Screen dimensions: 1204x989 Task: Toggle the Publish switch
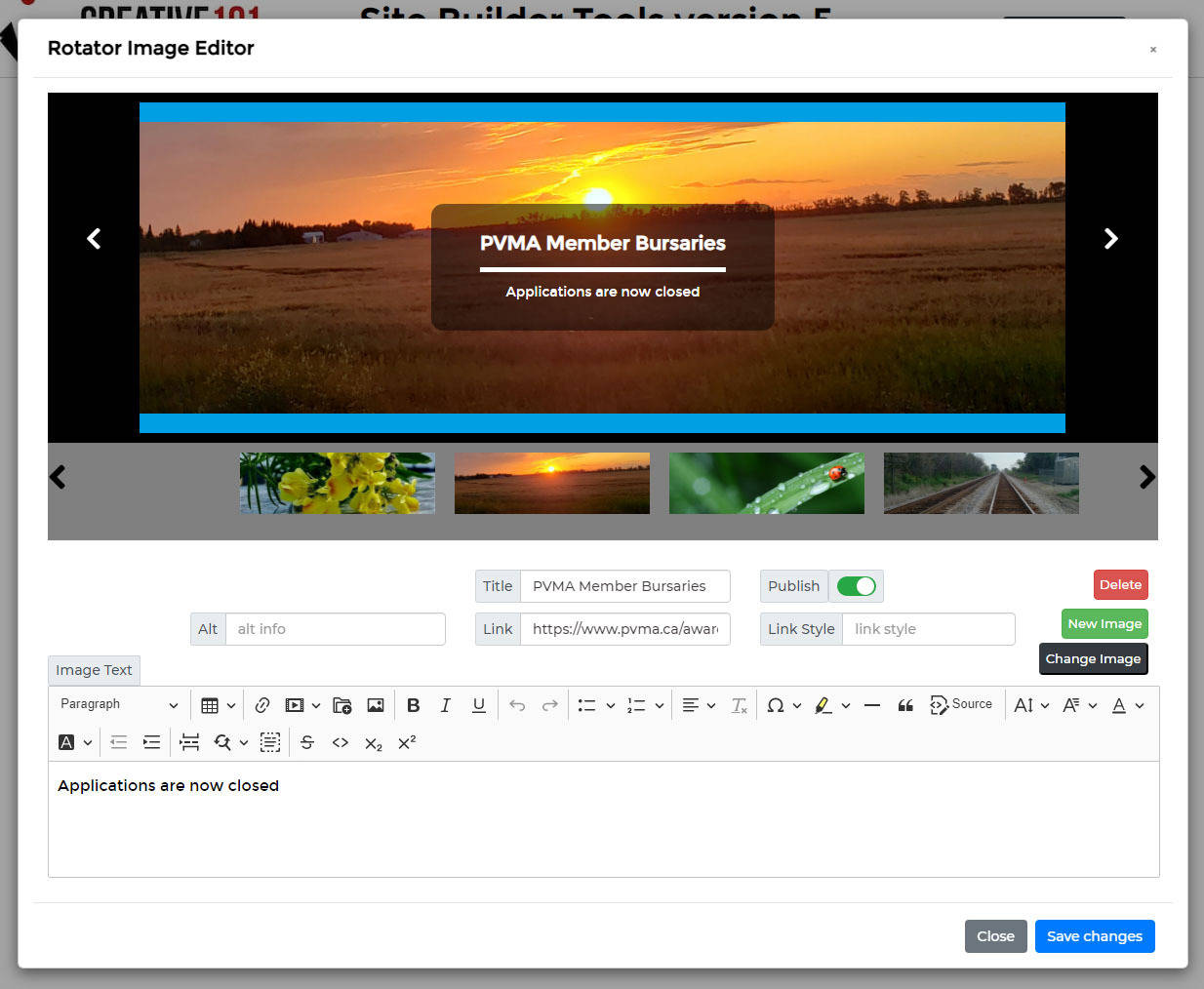pyautogui.click(x=856, y=586)
